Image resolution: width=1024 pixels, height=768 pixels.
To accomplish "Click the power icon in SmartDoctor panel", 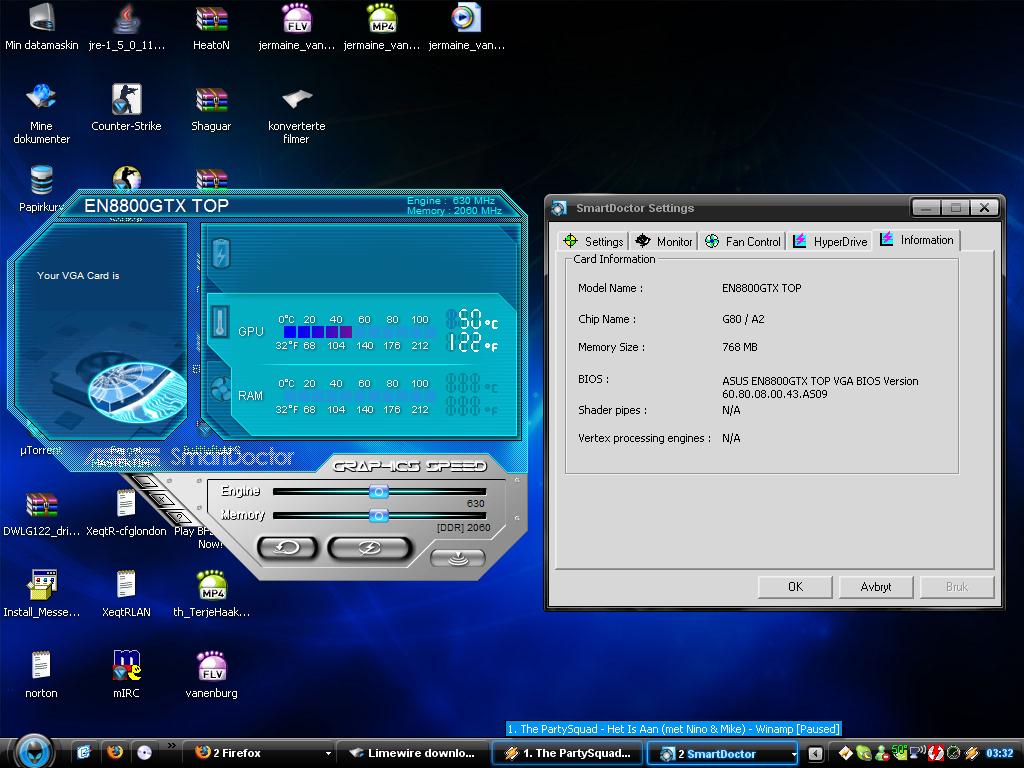I will click(221, 253).
